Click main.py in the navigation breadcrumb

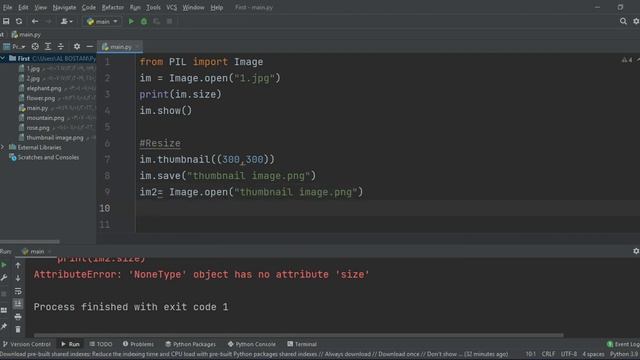point(27,35)
